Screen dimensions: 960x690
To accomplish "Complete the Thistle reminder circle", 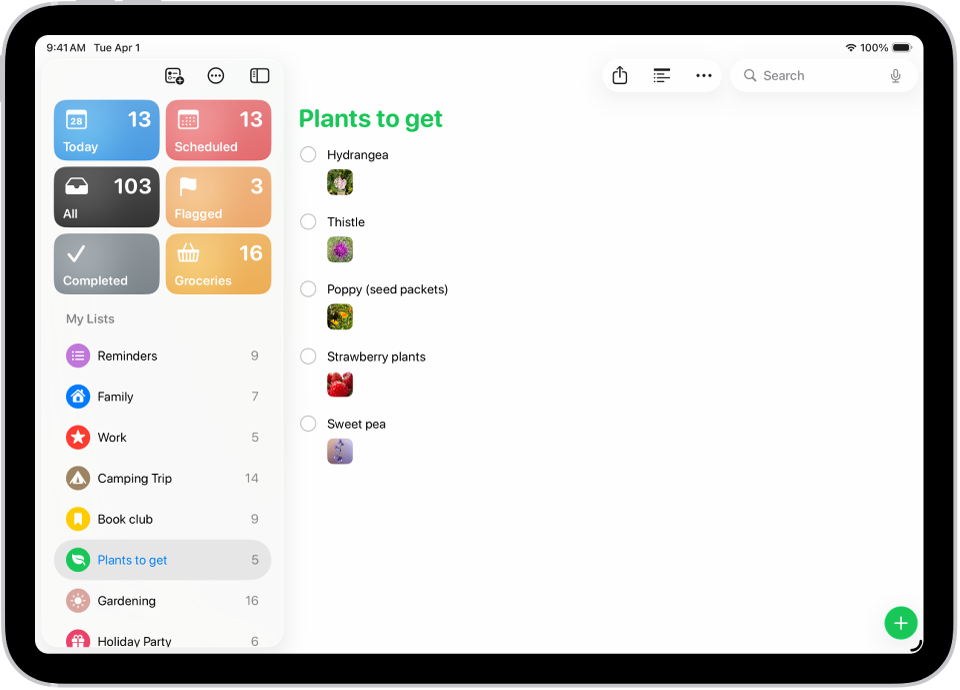I will (307, 221).
